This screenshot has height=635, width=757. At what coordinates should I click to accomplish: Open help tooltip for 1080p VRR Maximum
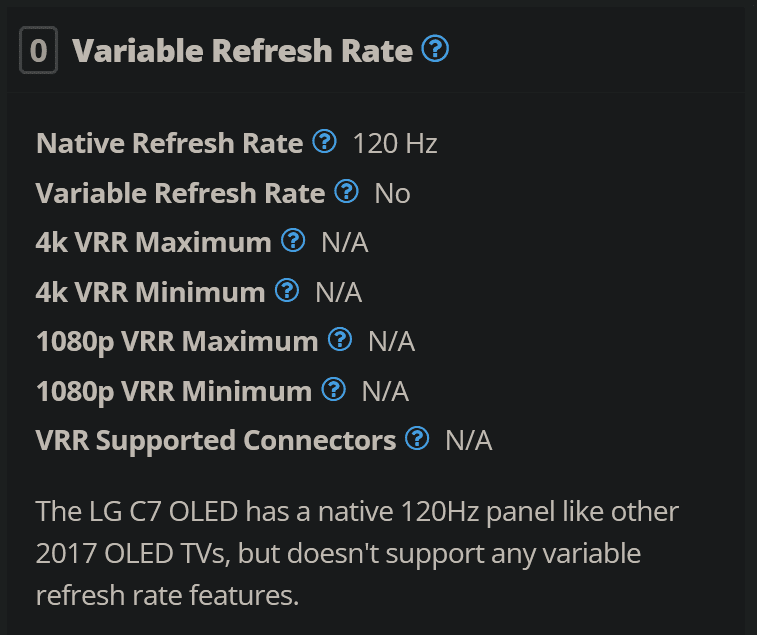coord(340,339)
